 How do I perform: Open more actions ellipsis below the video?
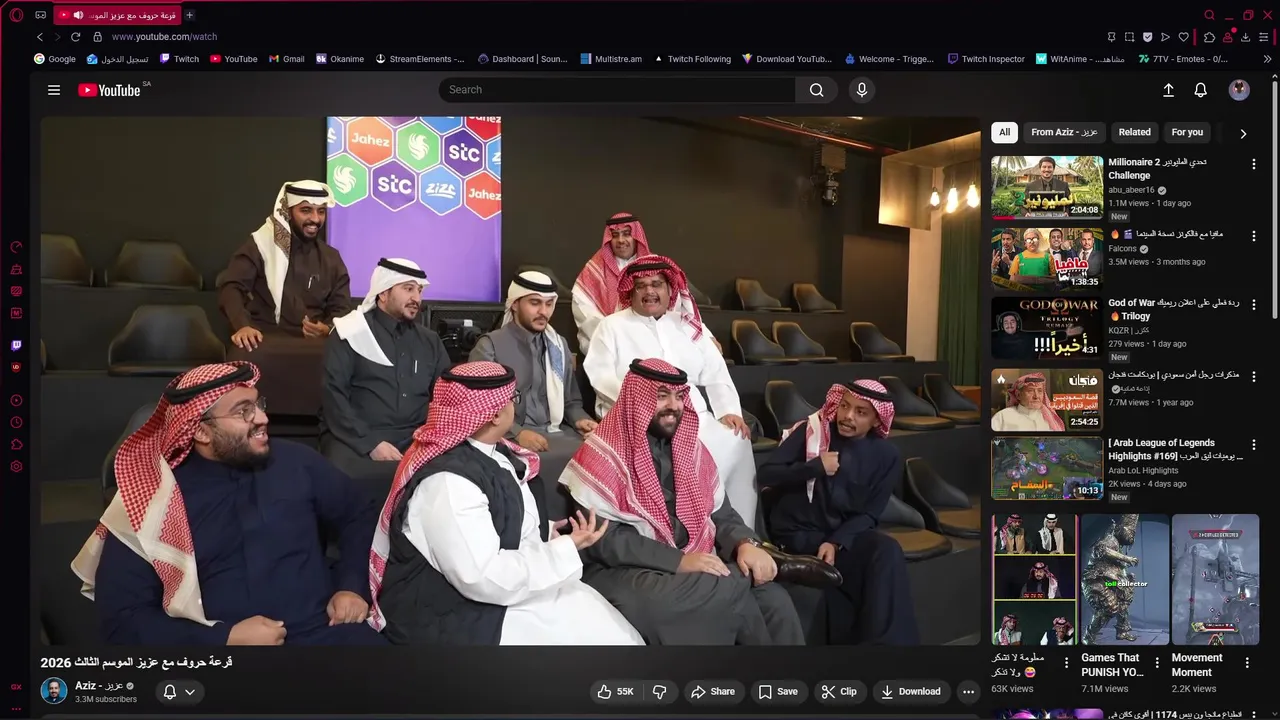[x=968, y=692]
